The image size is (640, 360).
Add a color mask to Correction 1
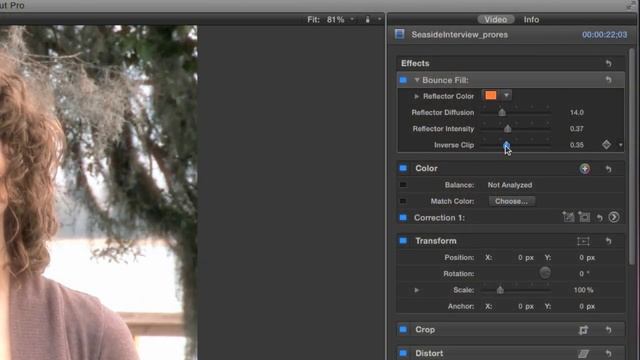pos(568,217)
